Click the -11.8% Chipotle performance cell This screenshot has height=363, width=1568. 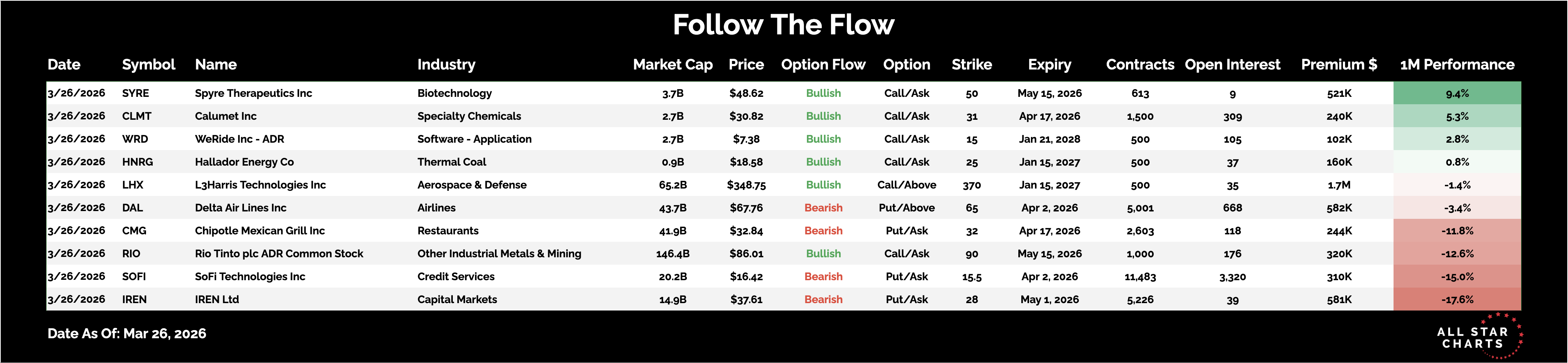[x=1457, y=231]
